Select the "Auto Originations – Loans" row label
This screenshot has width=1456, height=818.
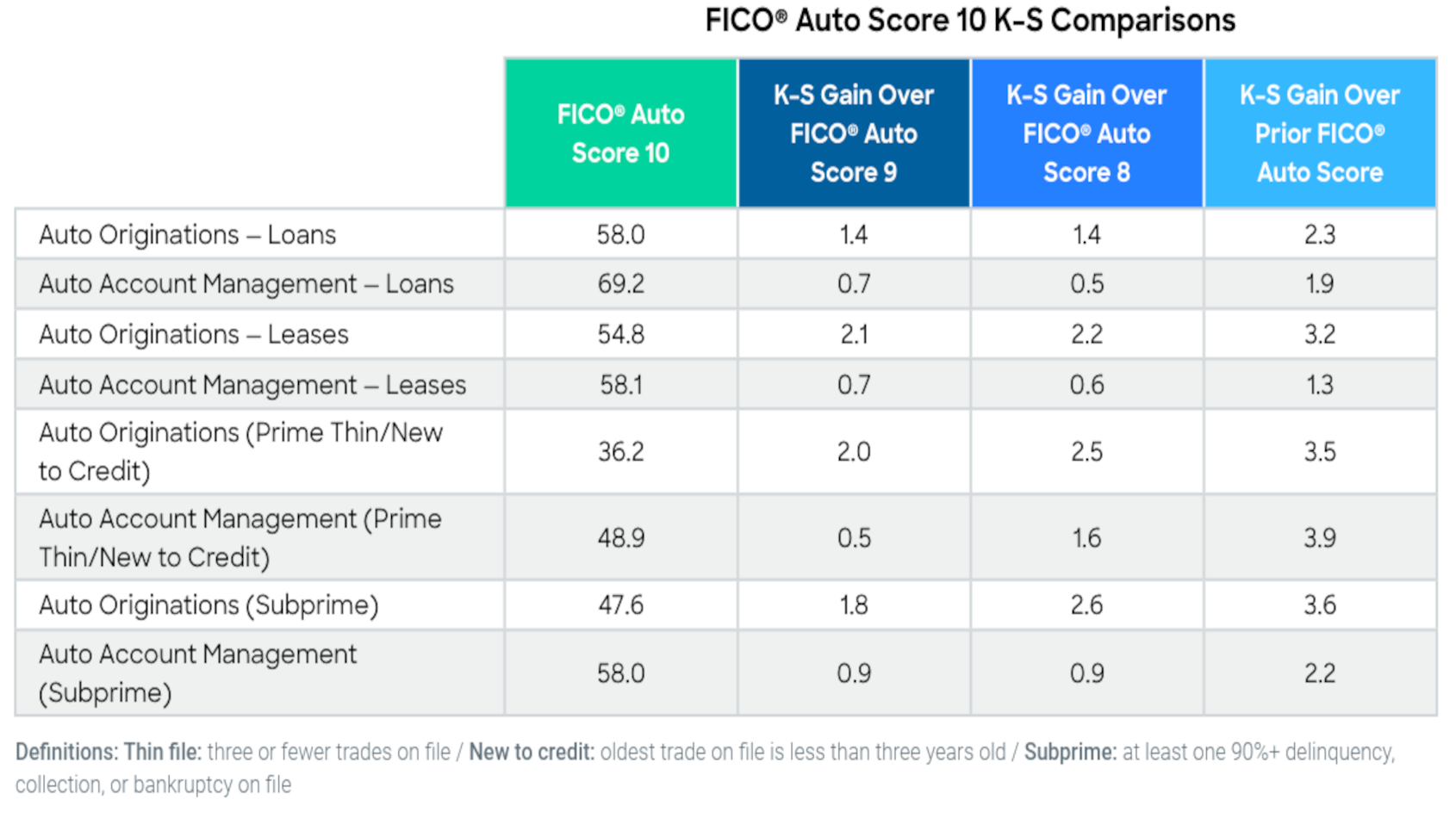pyautogui.click(x=187, y=234)
